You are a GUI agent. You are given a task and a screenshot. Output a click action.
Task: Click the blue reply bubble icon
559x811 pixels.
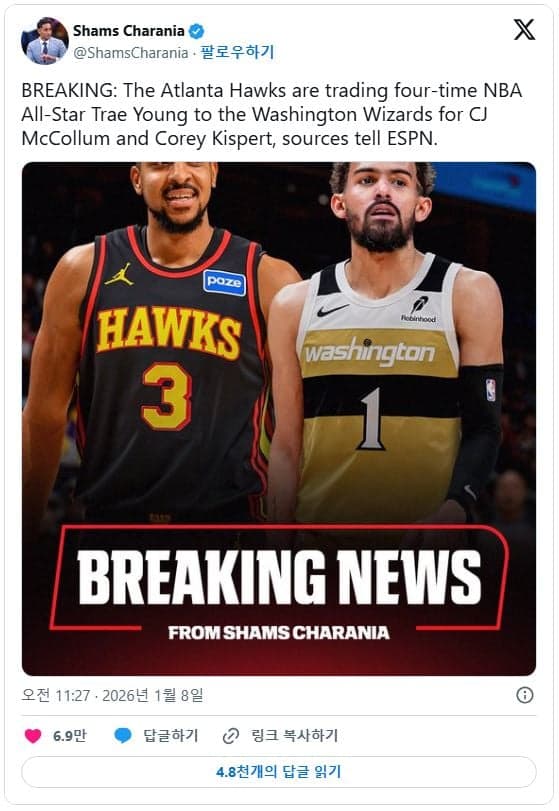[123, 735]
